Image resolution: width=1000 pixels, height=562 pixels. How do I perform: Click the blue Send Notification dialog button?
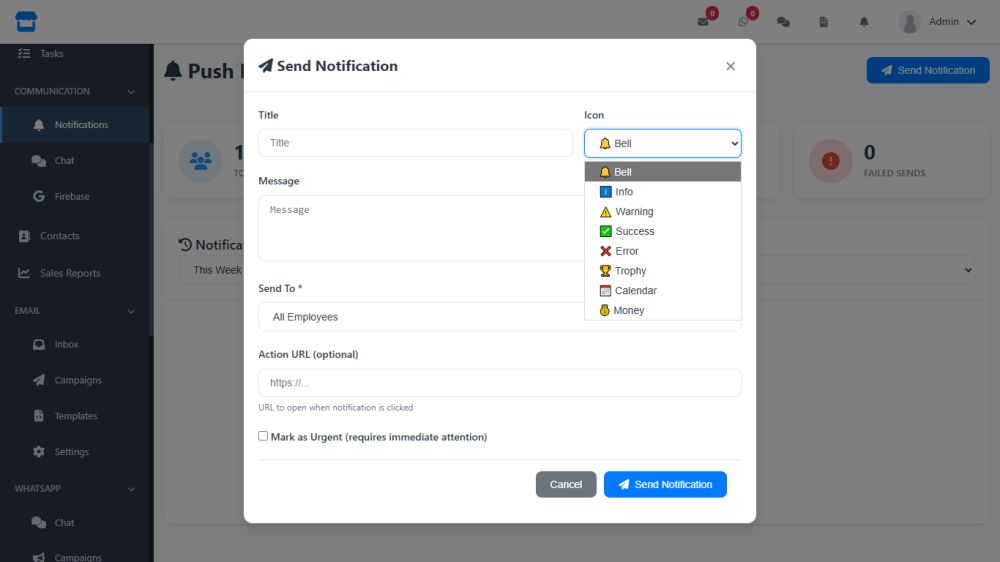pos(665,485)
